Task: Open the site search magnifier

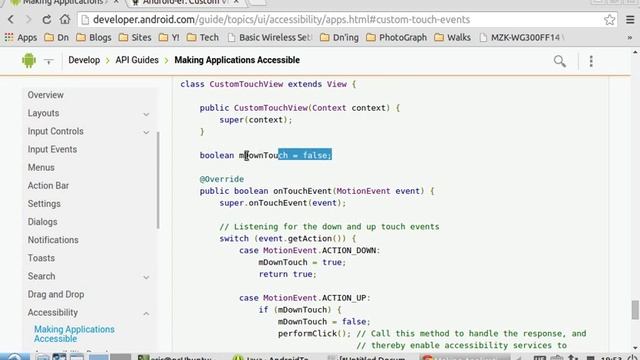Action: [x=560, y=61]
